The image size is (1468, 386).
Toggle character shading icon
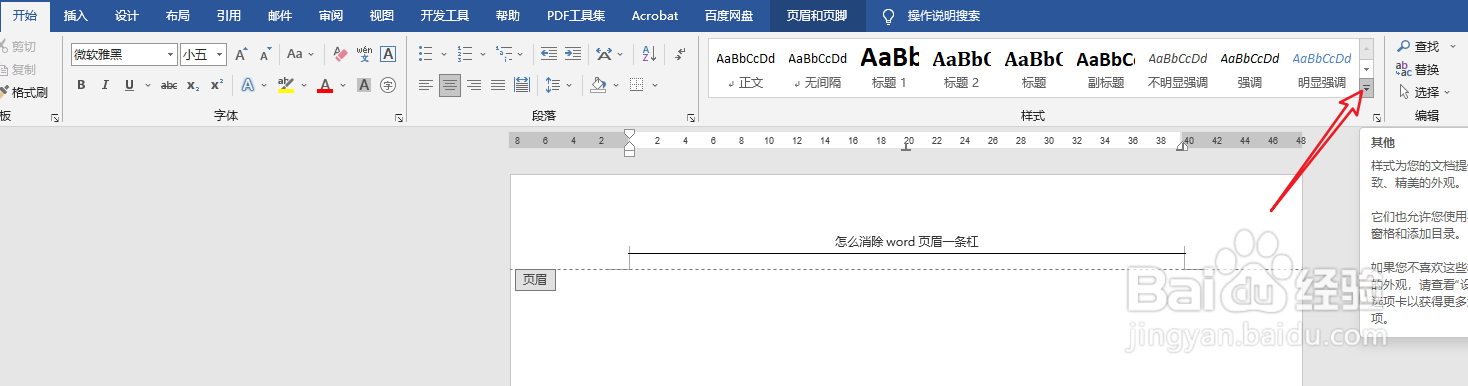[x=364, y=85]
